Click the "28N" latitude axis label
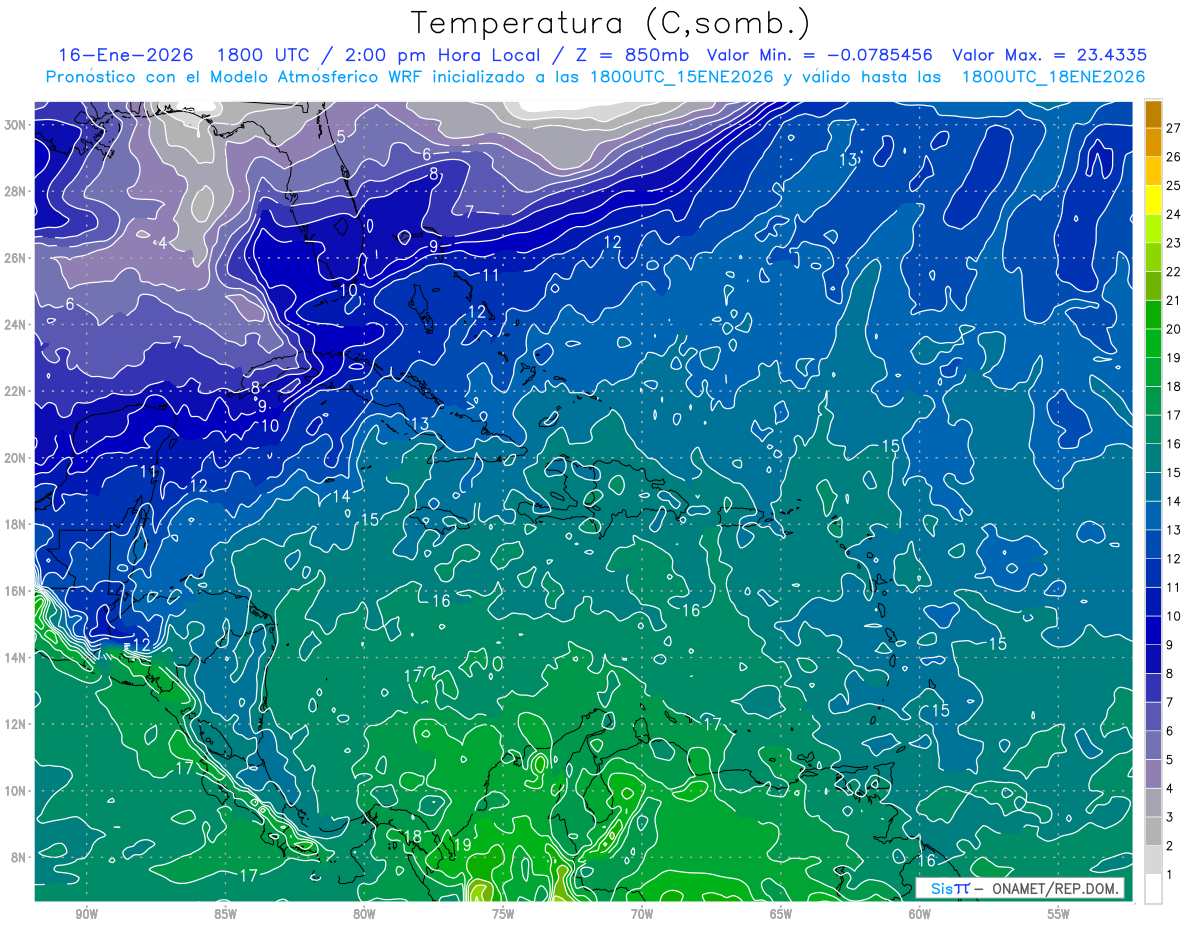The image size is (1200, 927). coord(15,191)
